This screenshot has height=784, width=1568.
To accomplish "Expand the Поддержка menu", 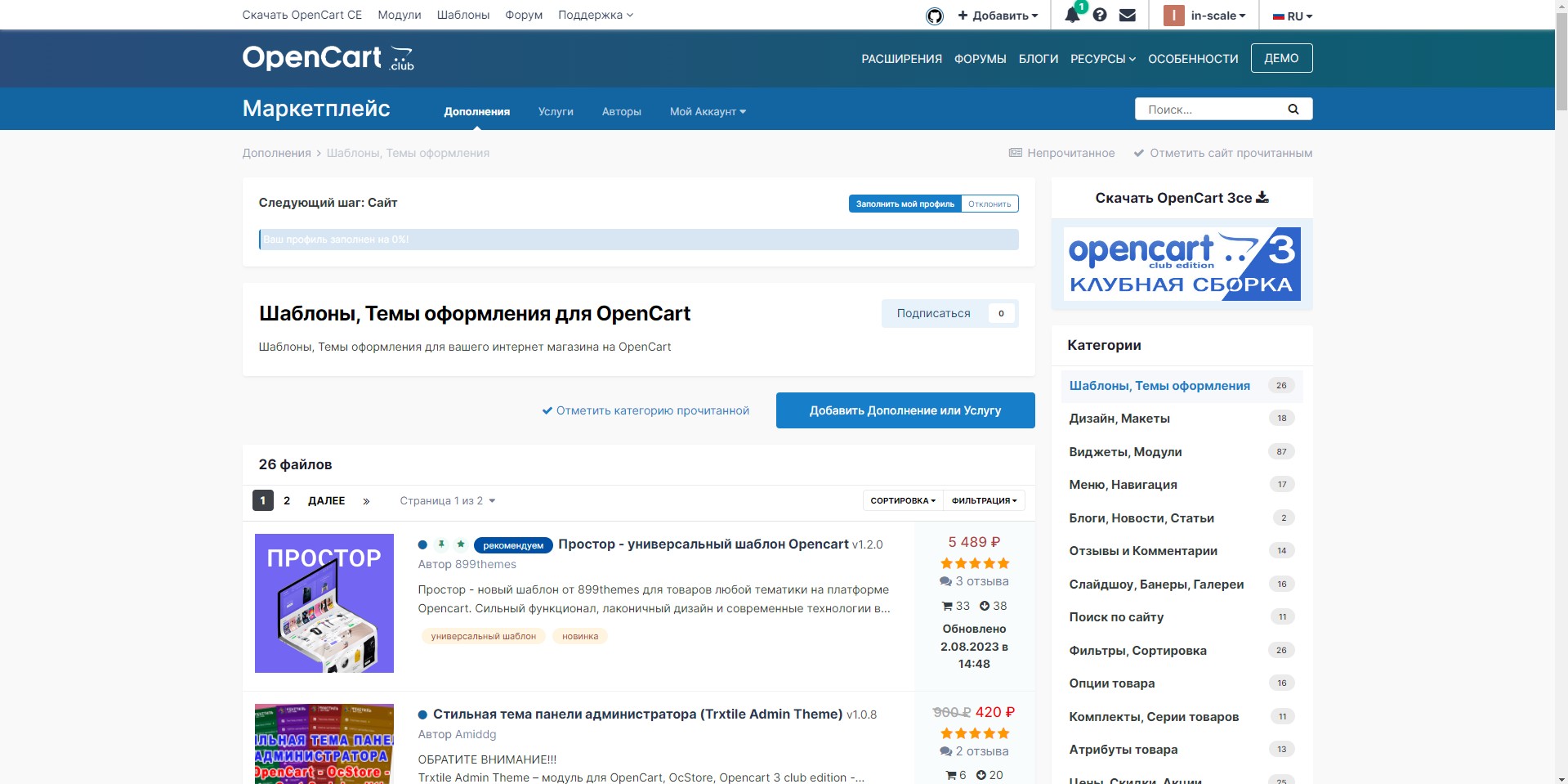I will [596, 15].
